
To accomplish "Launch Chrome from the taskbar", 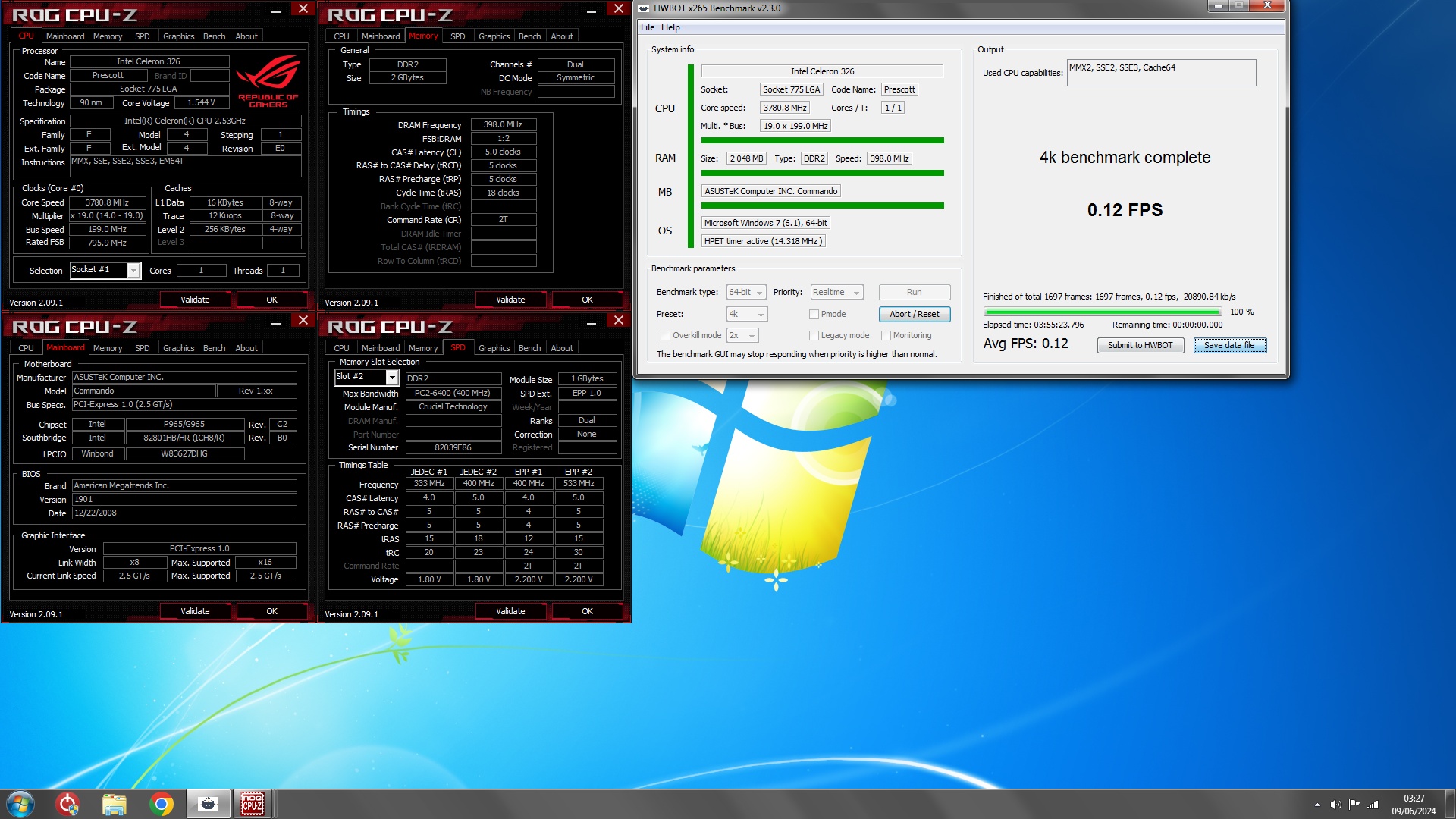I will (161, 804).
